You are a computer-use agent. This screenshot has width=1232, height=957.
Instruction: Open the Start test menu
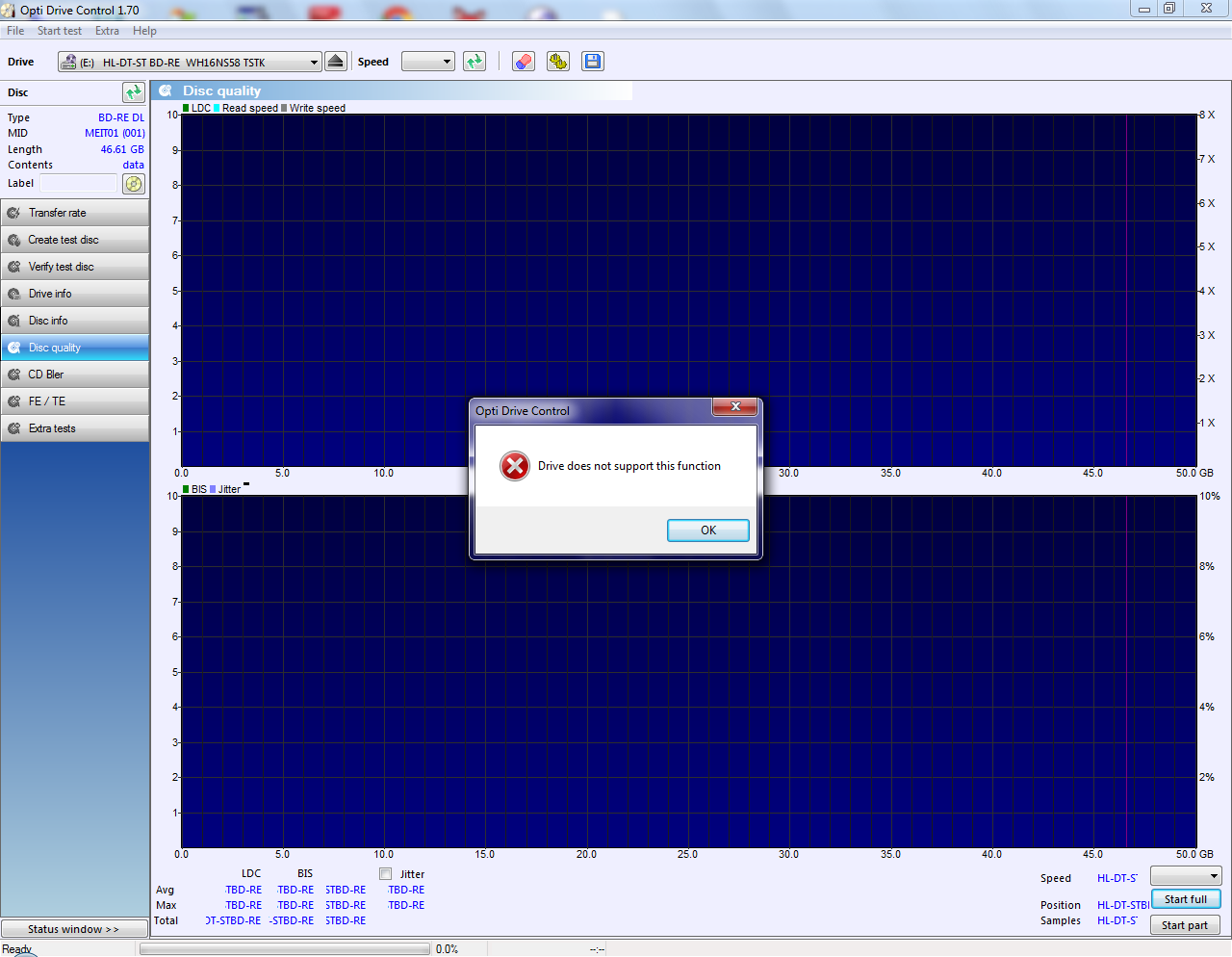click(60, 31)
